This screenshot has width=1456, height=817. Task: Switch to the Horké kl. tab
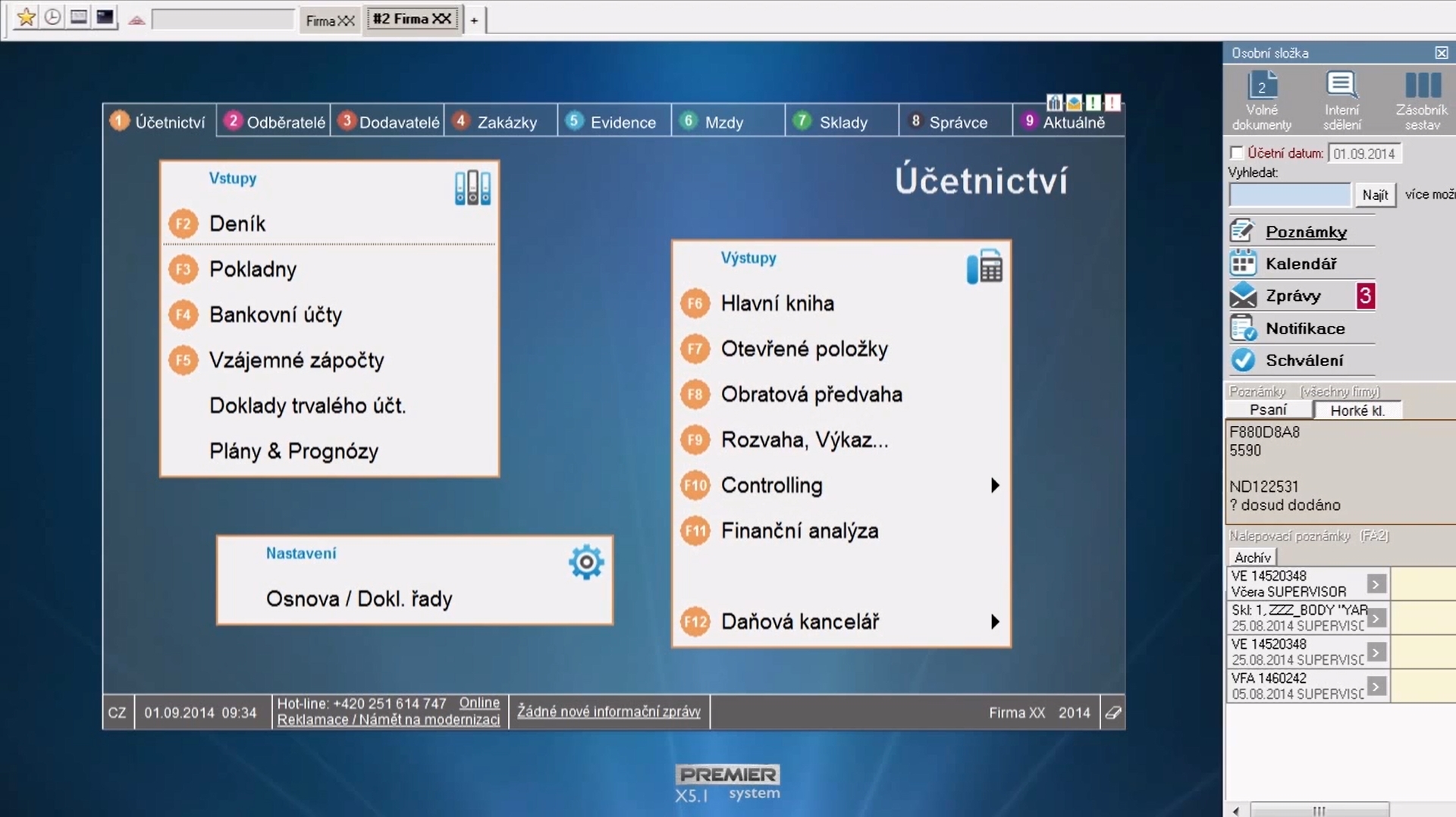pyautogui.click(x=1357, y=410)
